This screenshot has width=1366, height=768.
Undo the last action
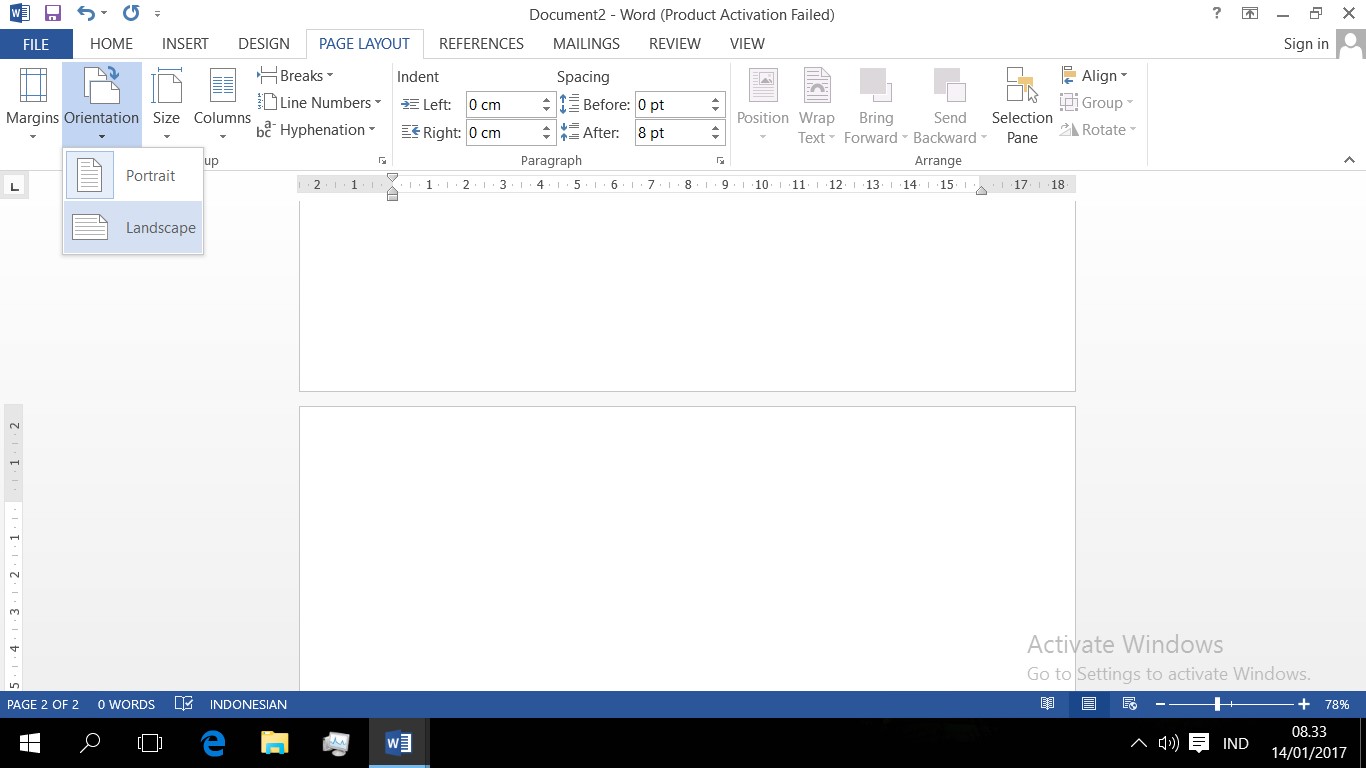(86, 14)
